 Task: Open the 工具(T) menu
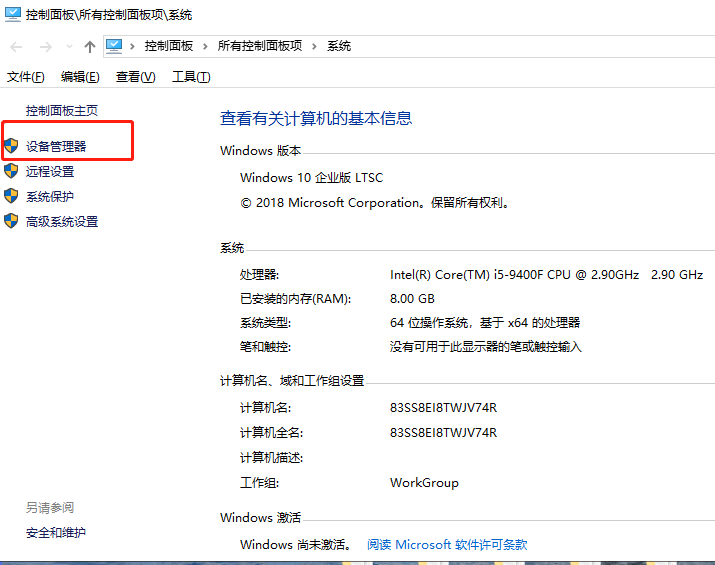(x=191, y=77)
